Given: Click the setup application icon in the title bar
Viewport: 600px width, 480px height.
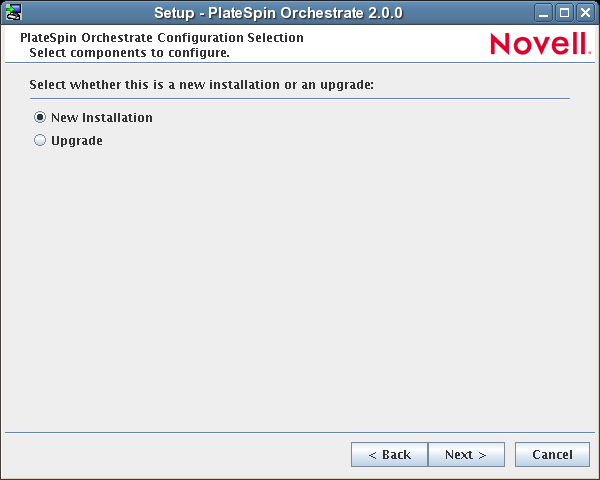Looking at the screenshot, I should pyautogui.click(x=13, y=12).
